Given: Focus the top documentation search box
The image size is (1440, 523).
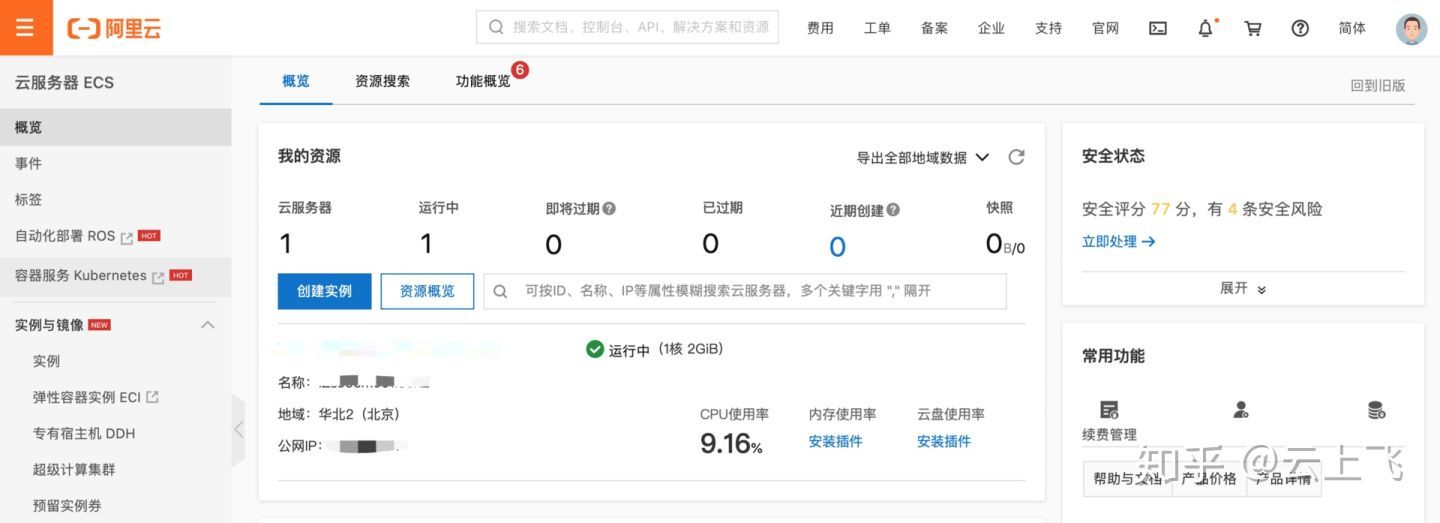Looking at the screenshot, I should coord(627,27).
